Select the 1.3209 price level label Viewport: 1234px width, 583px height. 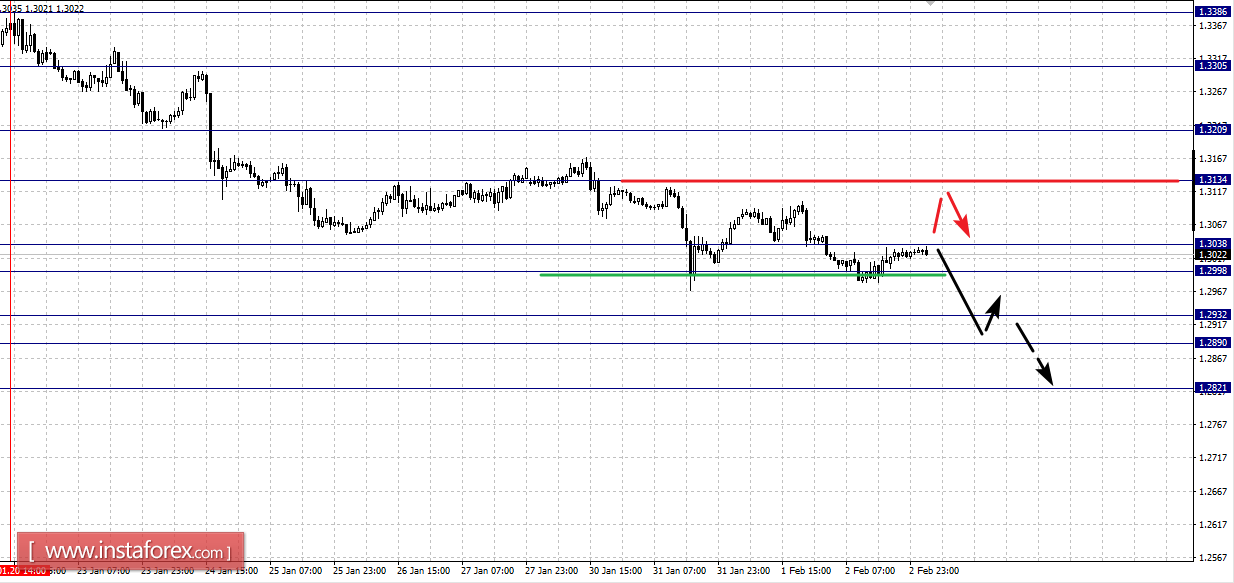(1212, 129)
